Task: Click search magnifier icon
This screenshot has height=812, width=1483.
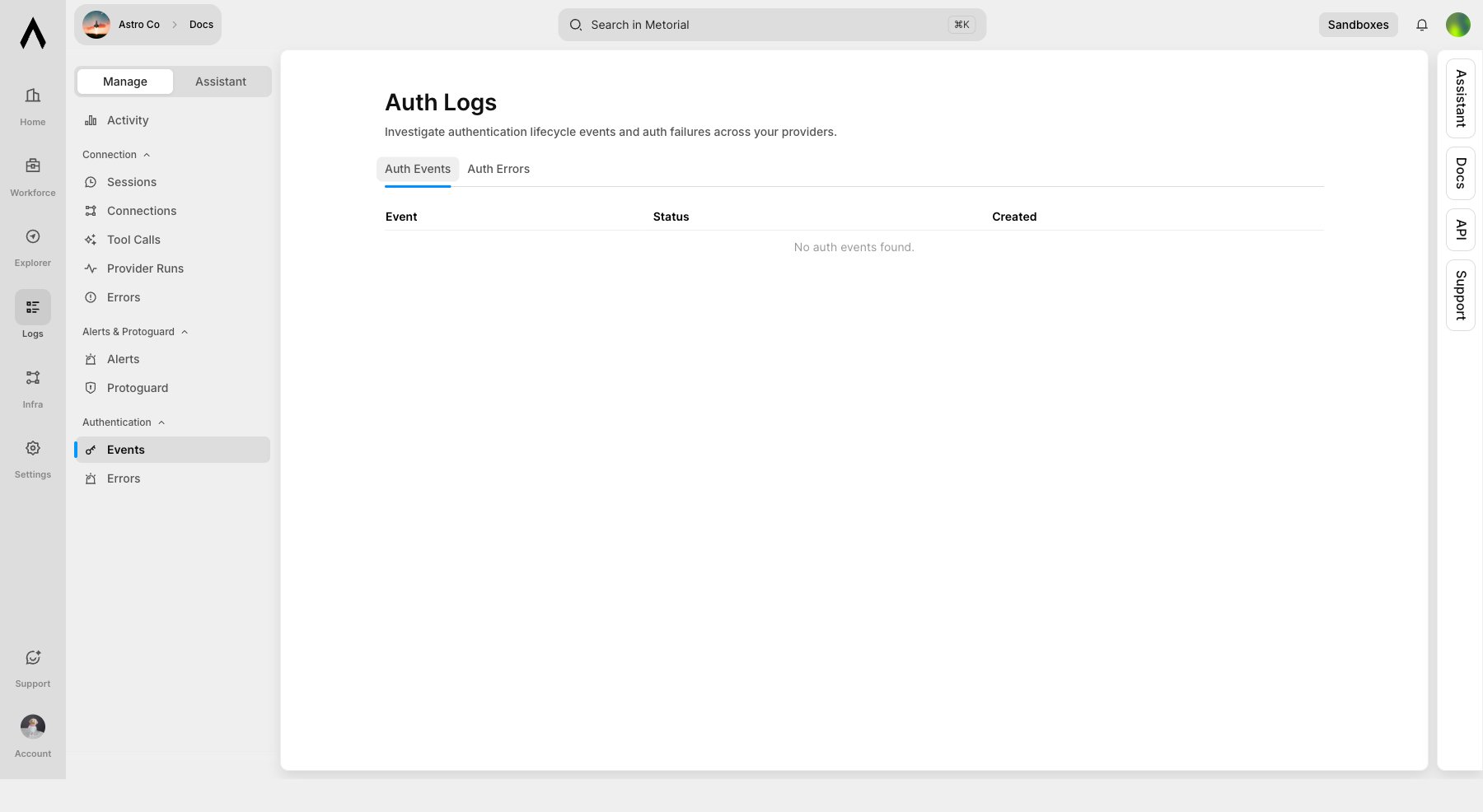Action: coord(576,25)
